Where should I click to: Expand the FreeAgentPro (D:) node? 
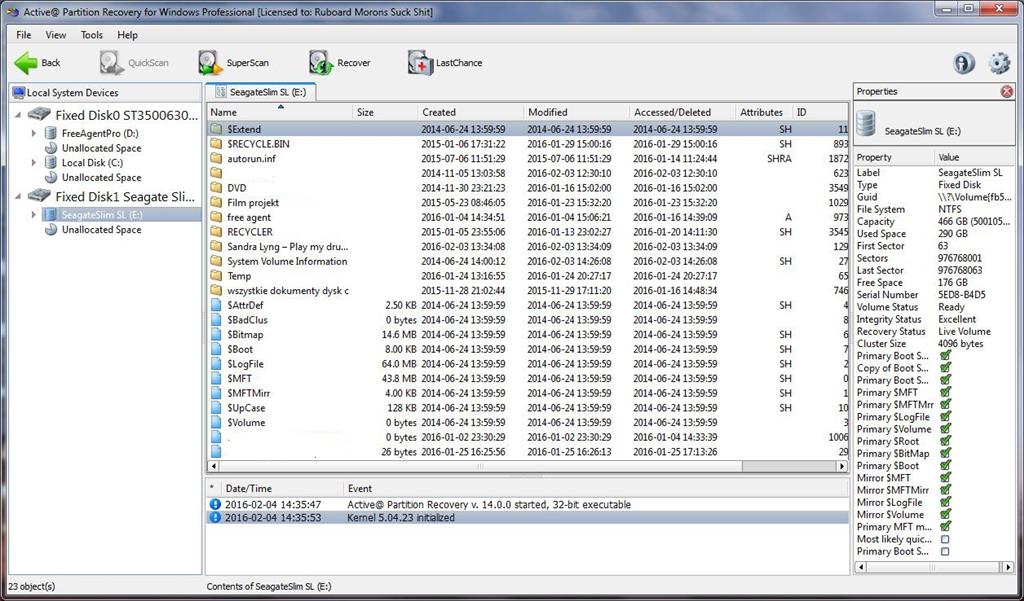coord(34,133)
